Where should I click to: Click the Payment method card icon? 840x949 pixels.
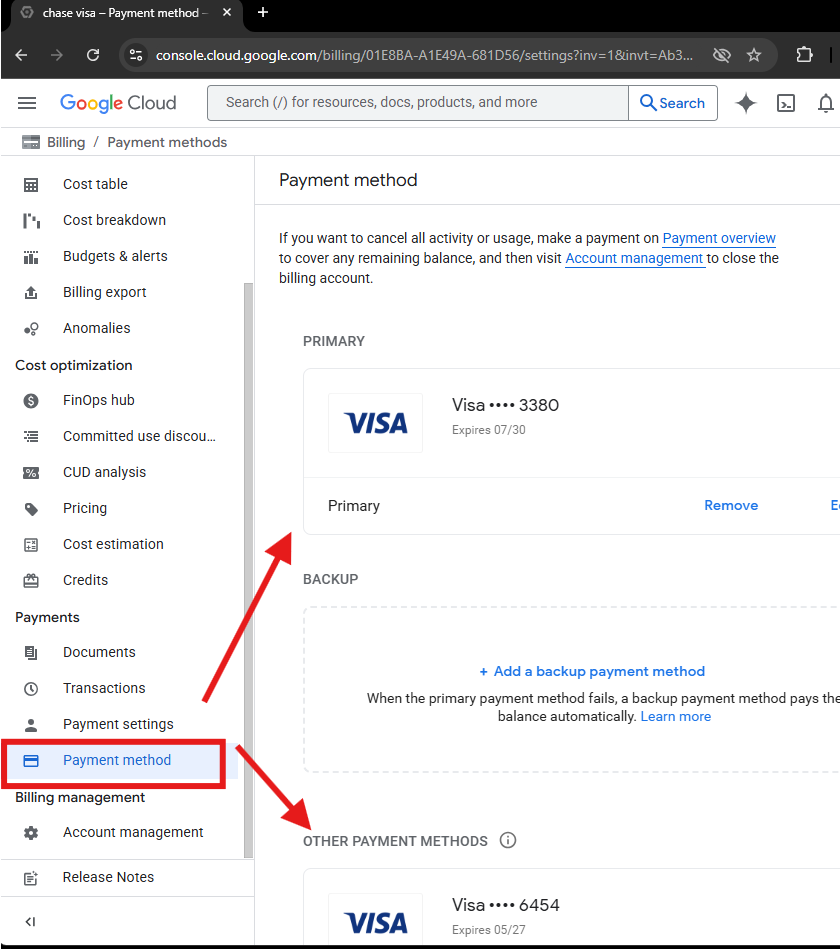31,761
